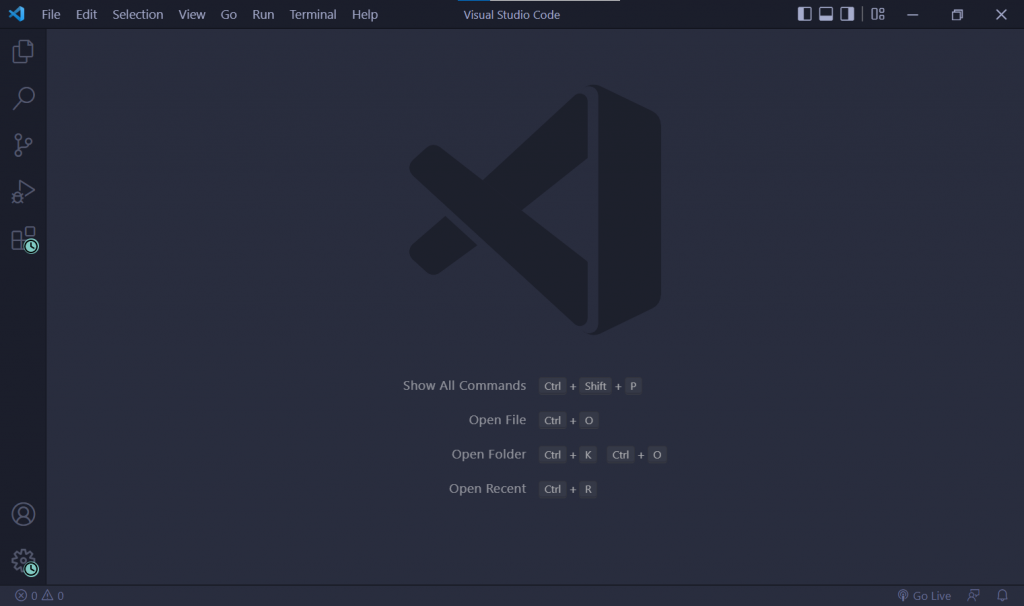Click the Open File label
Viewport: 1024px width, 606px height.
coord(497,420)
